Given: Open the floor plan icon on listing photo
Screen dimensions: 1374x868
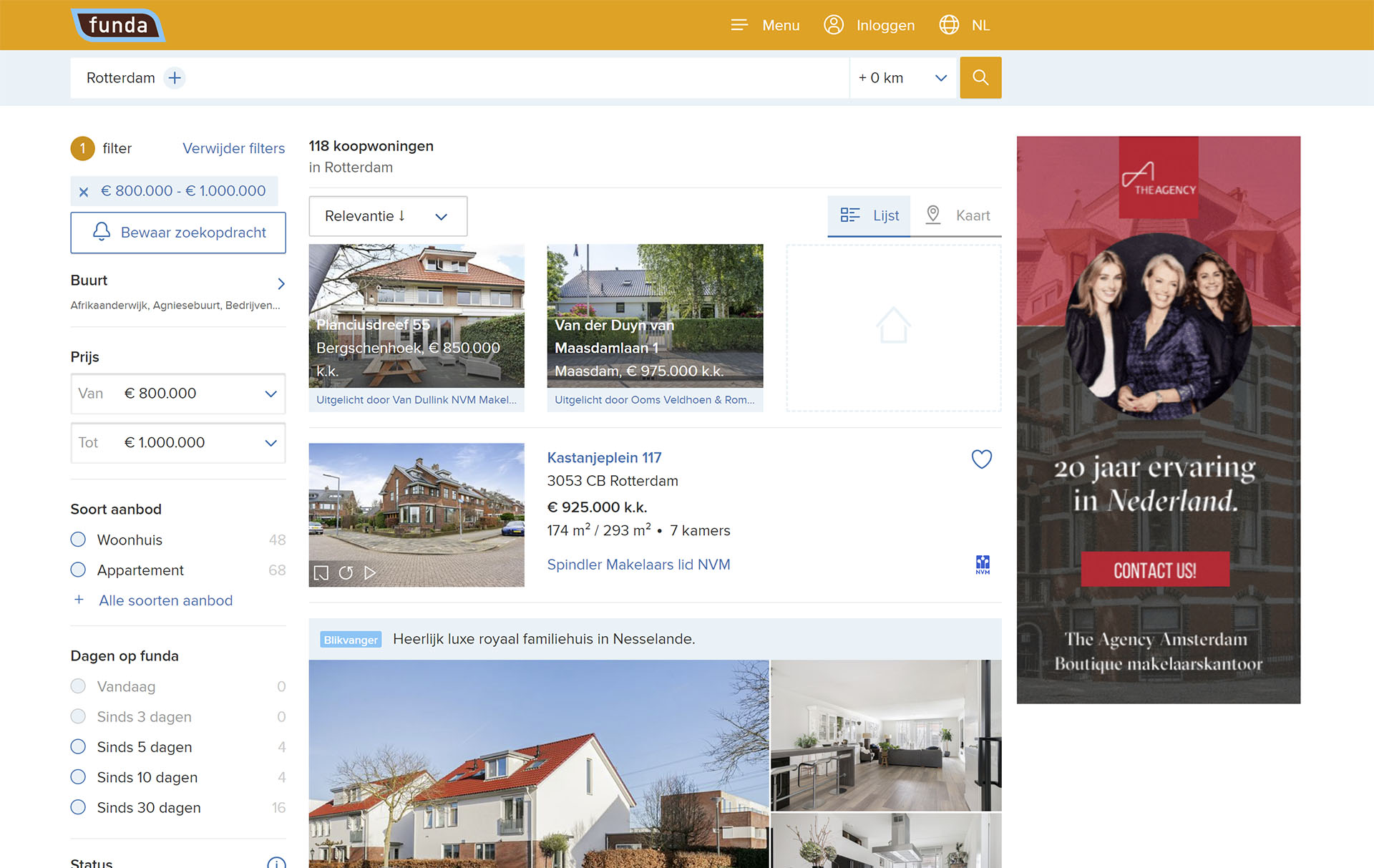Looking at the screenshot, I should point(321,572).
